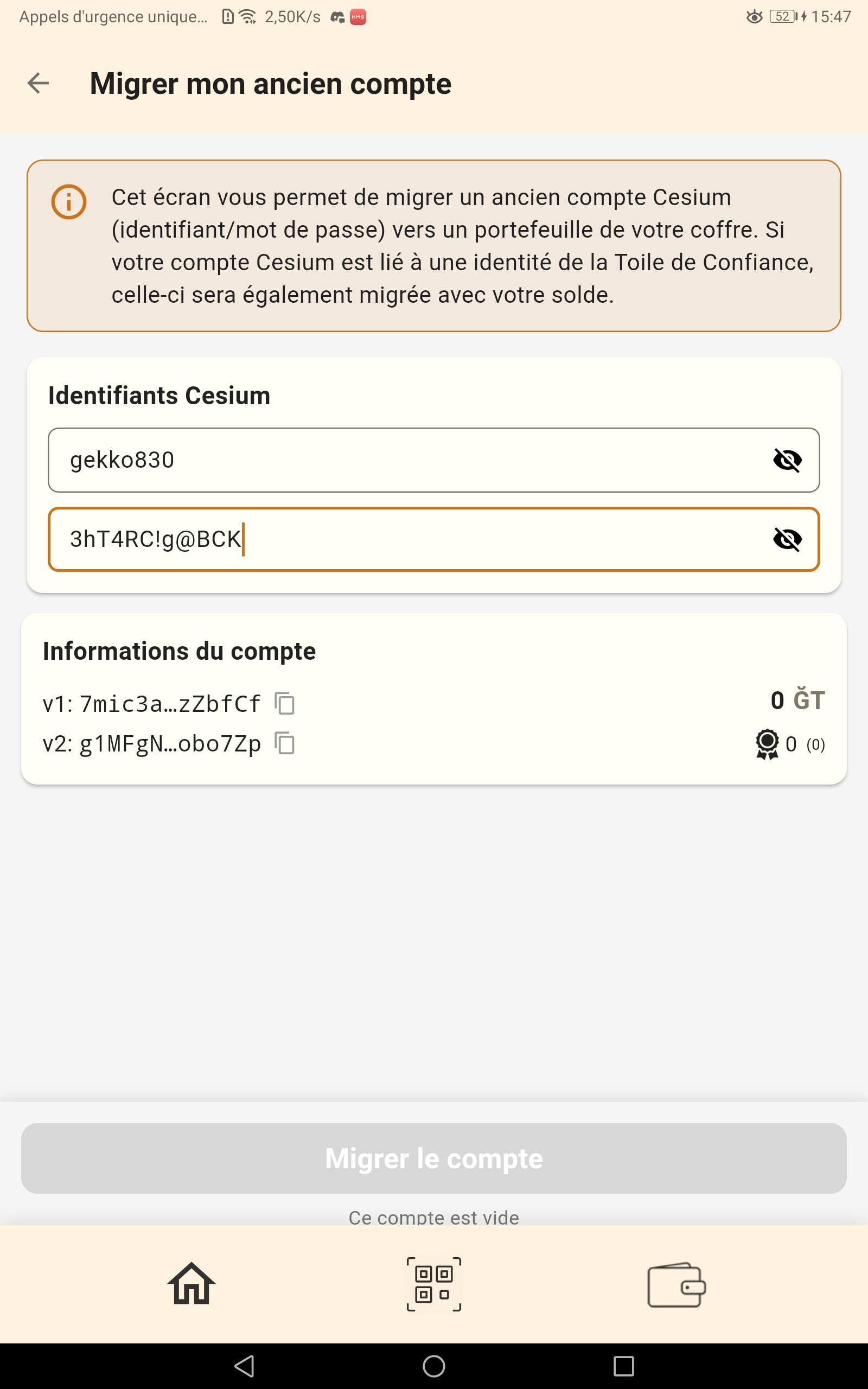Open the Home tab in bottom bar
The width and height of the screenshot is (868, 1389).
coord(191,1284)
